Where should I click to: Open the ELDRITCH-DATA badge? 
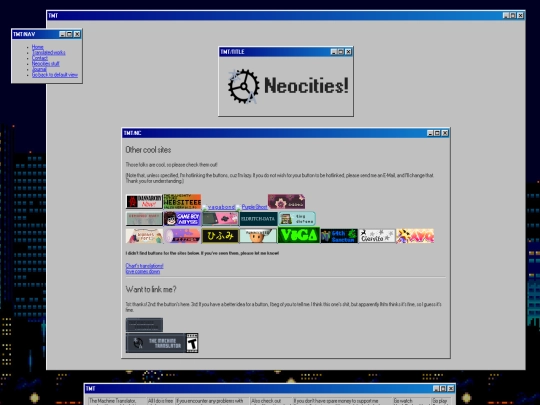tap(258, 219)
